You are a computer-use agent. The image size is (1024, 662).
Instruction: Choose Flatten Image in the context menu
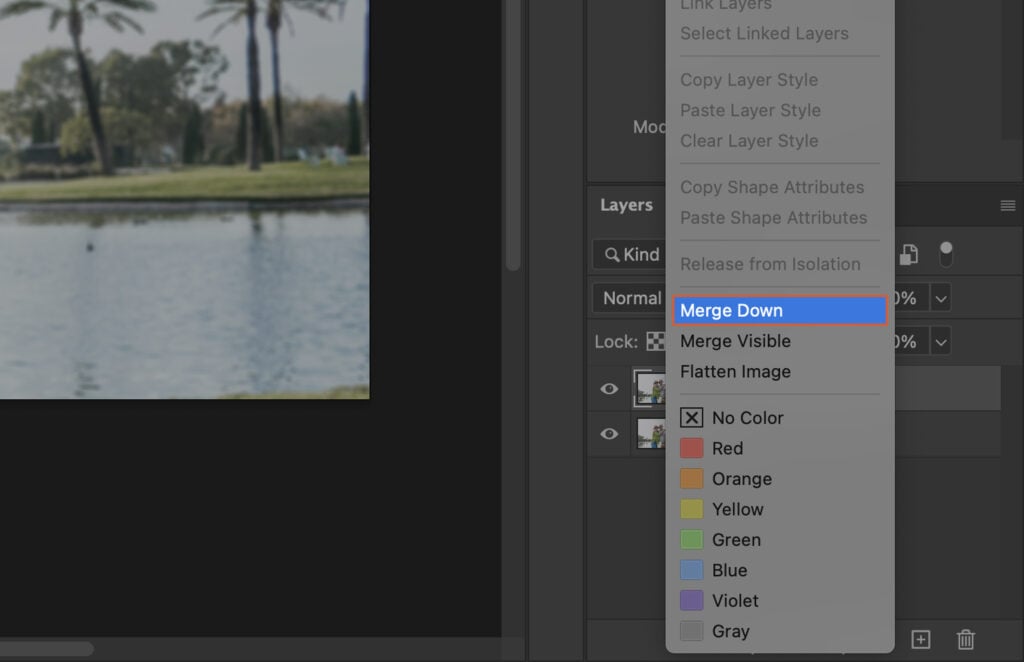pyautogui.click(x=735, y=372)
